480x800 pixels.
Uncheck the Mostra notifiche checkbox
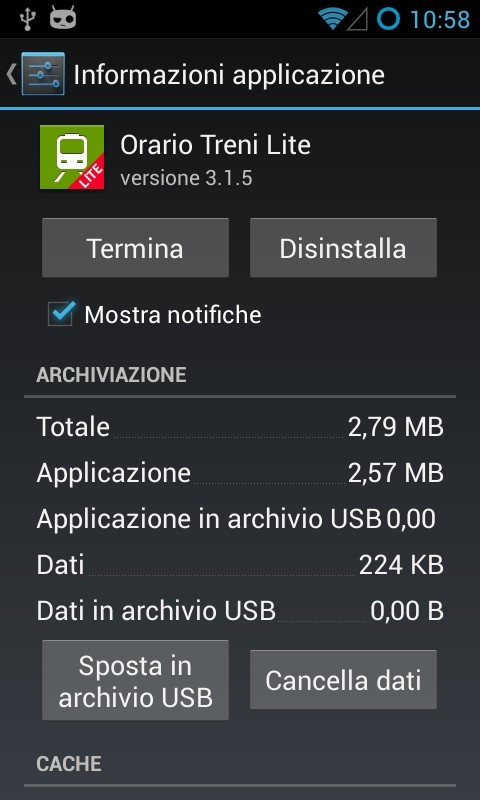tap(61, 313)
